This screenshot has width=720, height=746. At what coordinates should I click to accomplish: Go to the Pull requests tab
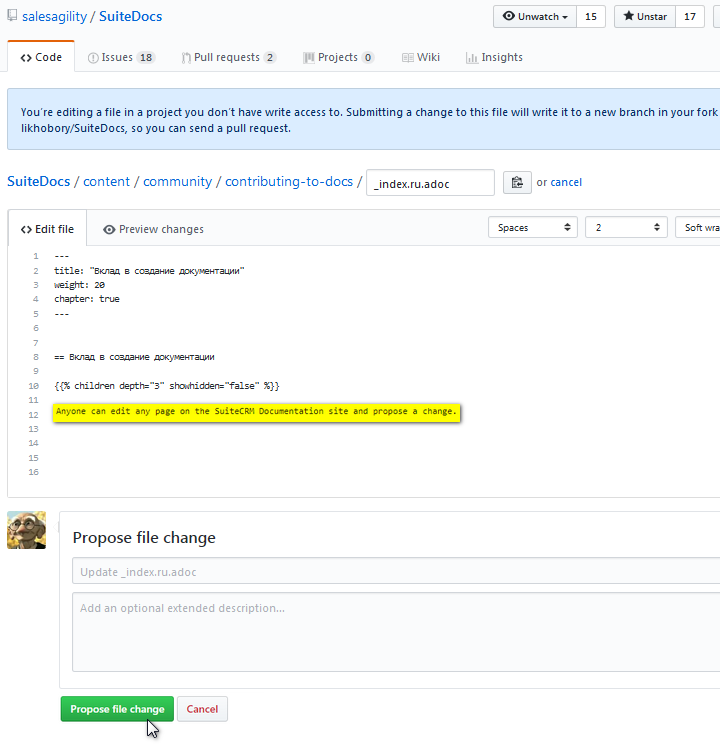click(x=228, y=58)
